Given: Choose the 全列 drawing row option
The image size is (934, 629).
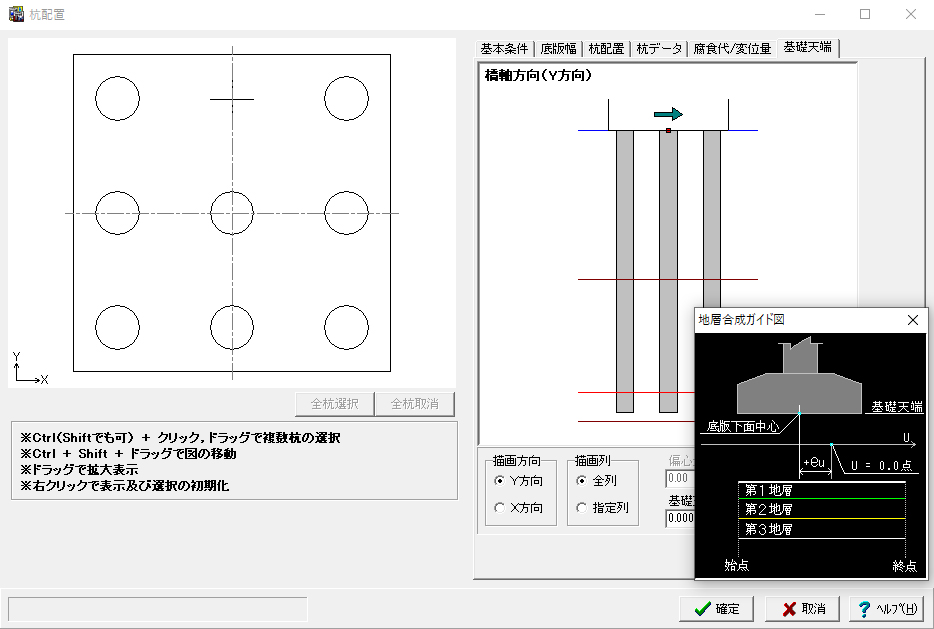Looking at the screenshot, I should point(596,481).
